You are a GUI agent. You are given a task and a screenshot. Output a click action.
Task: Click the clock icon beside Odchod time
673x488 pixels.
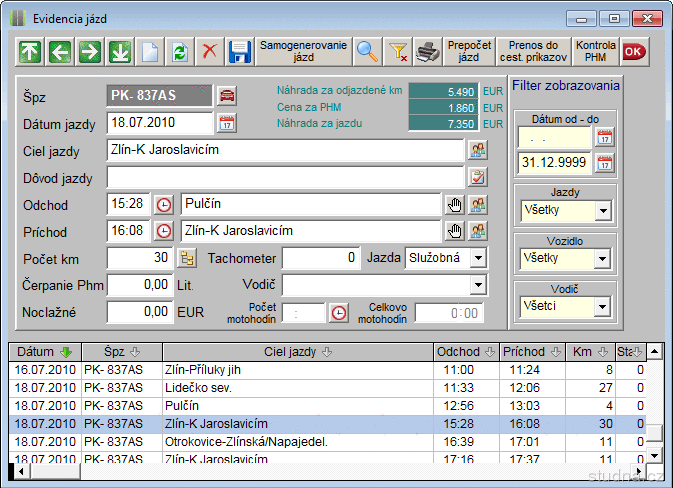point(164,204)
